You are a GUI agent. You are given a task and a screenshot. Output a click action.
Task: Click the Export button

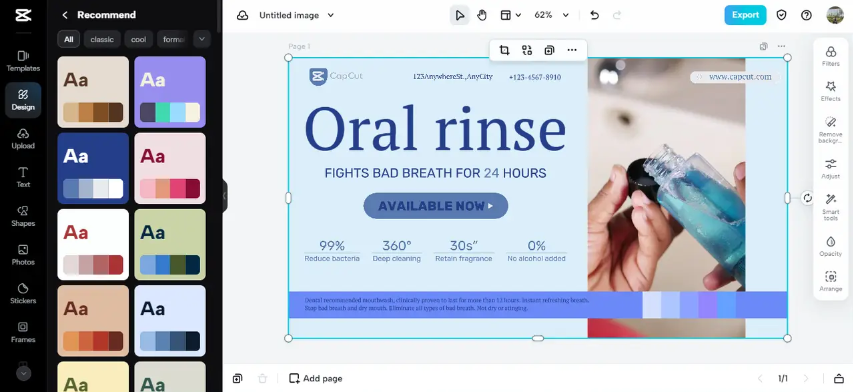pos(745,15)
